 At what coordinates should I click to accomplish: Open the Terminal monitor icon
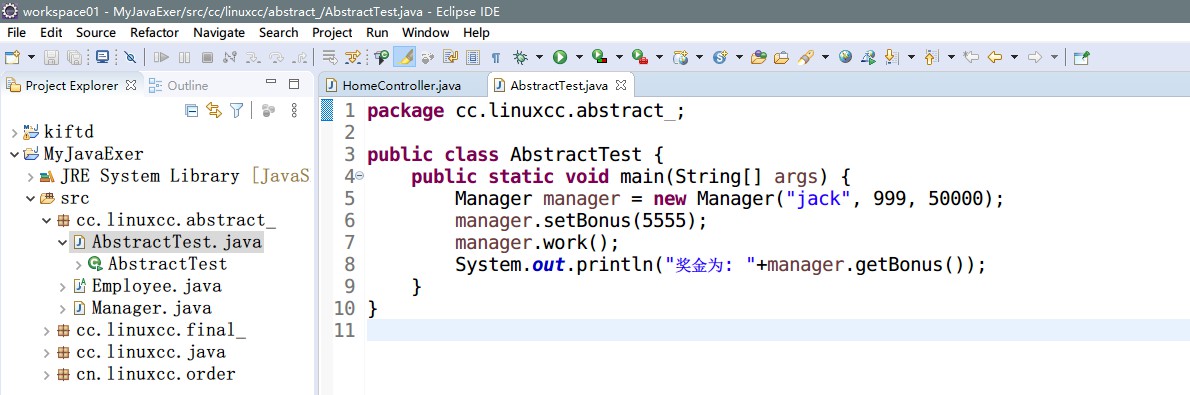tap(102, 57)
